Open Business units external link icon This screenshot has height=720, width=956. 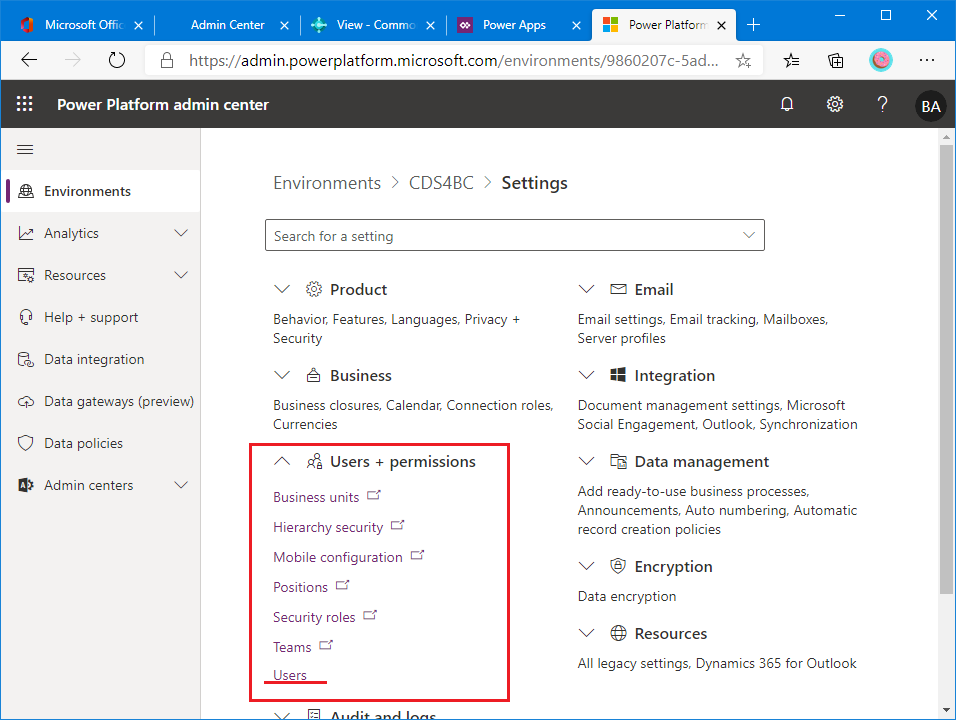pyautogui.click(x=374, y=496)
